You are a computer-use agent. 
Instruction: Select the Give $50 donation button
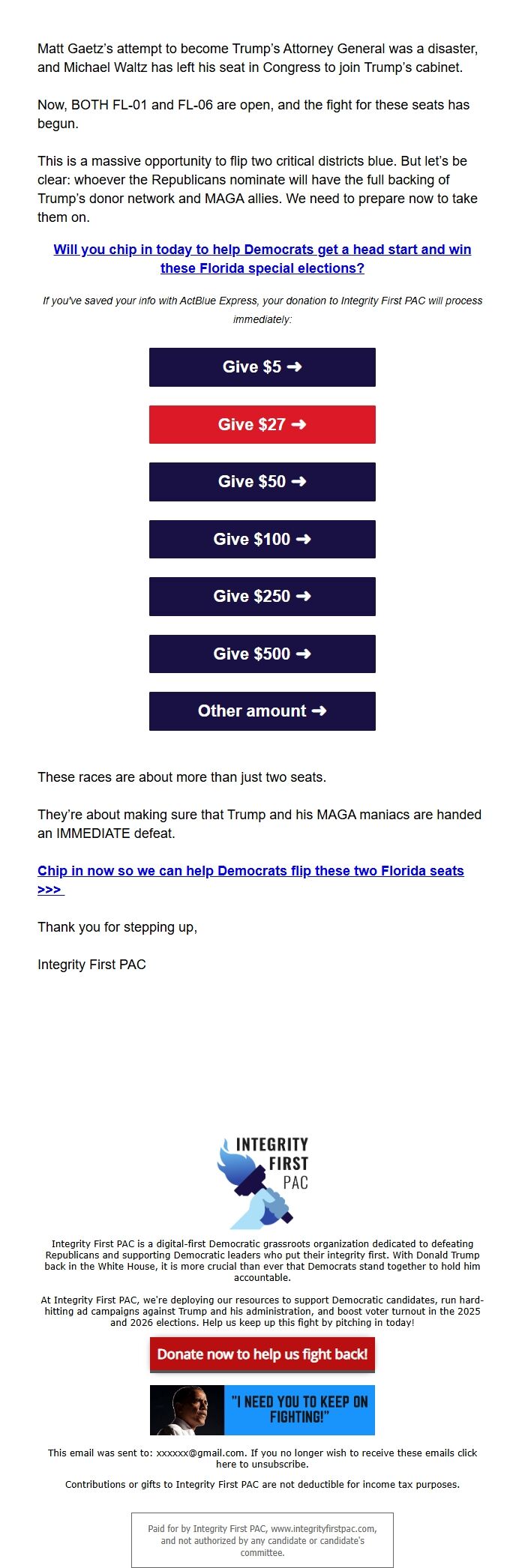(262, 482)
